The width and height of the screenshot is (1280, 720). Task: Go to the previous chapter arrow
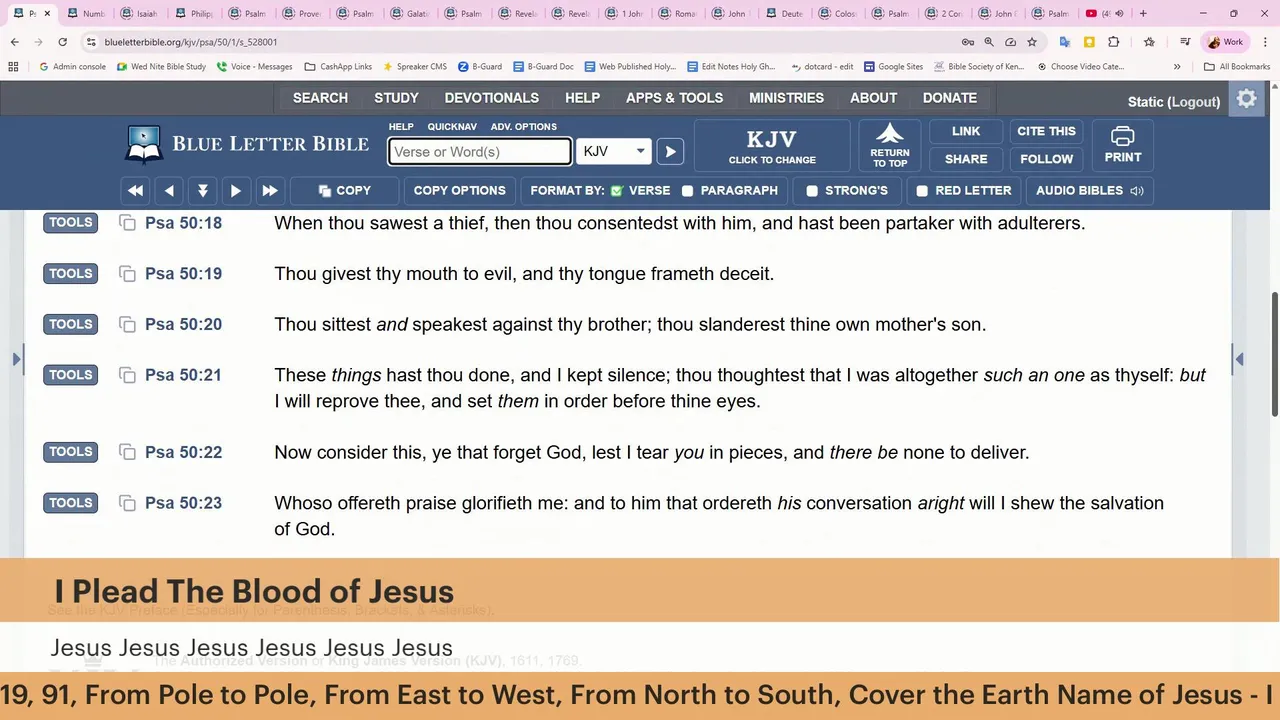(169, 190)
